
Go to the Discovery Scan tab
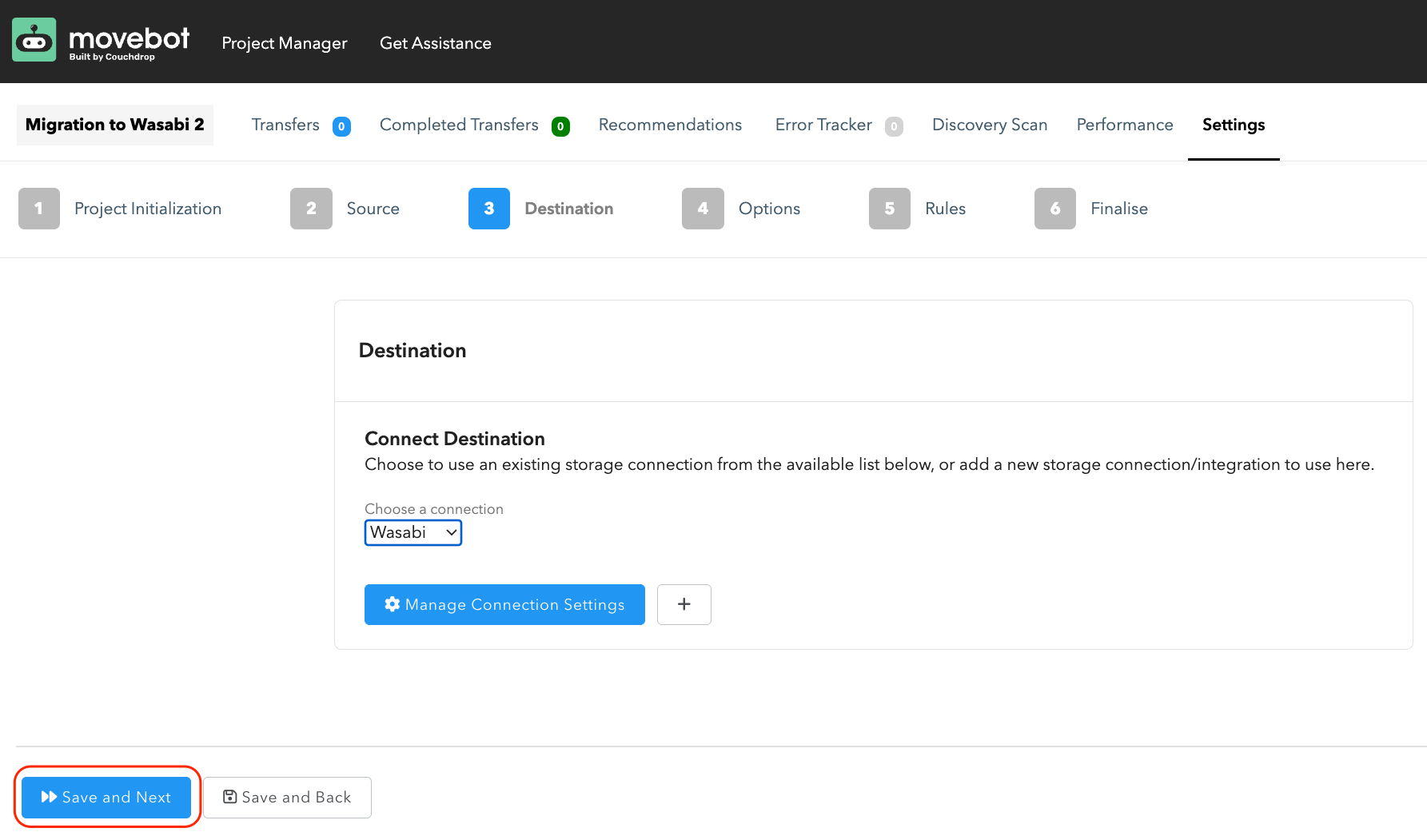click(x=990, y=125)
